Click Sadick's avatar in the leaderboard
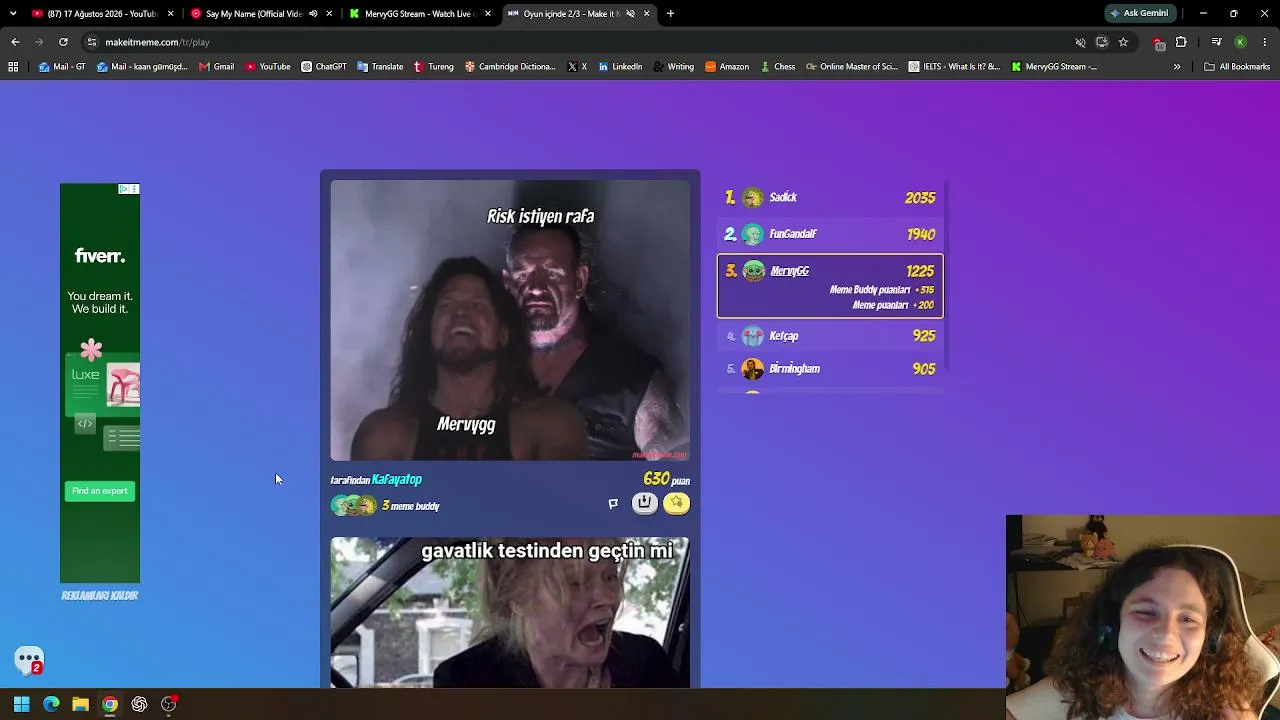 (753, 198)
